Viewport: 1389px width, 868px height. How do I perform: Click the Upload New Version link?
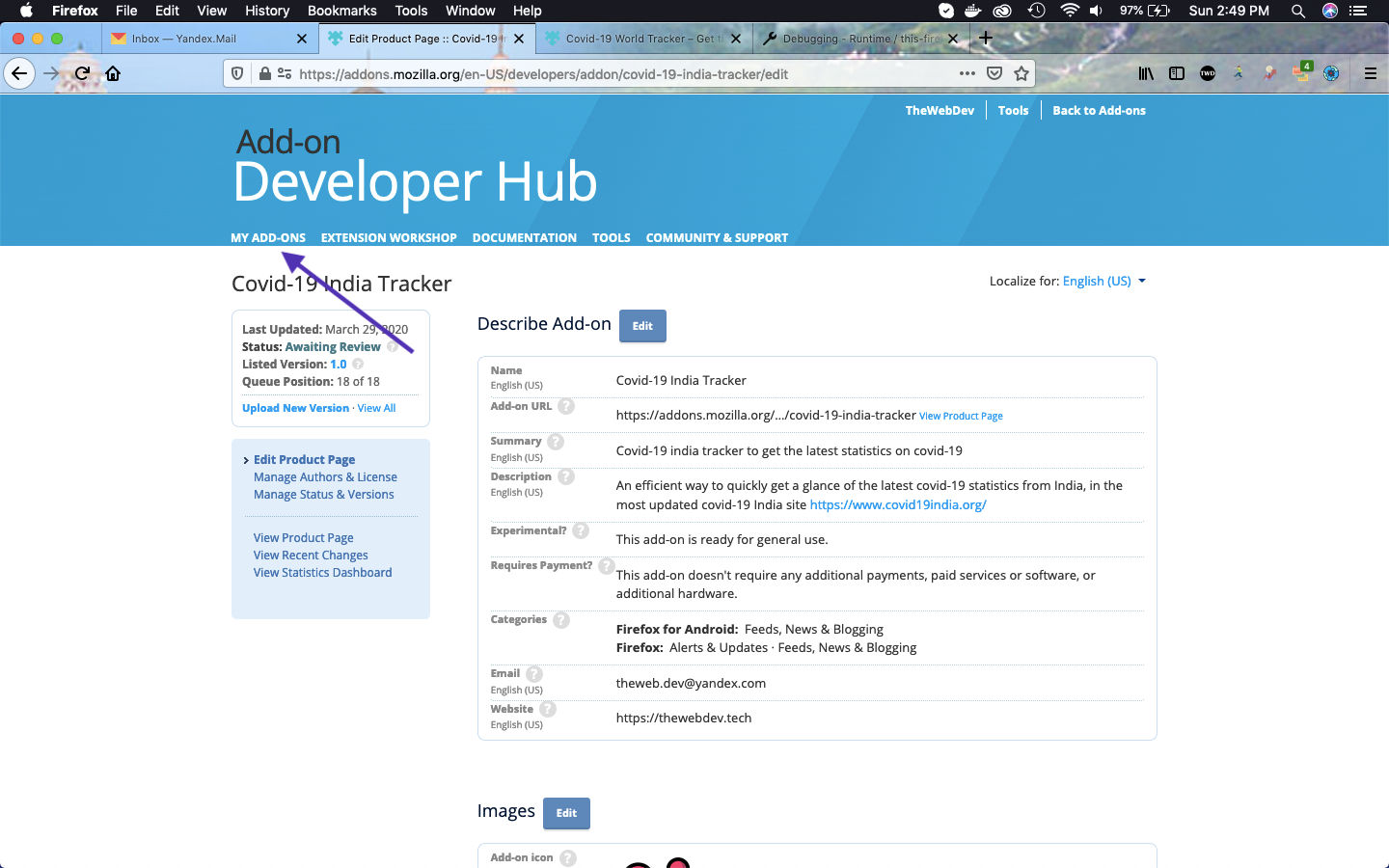(295, 408)
